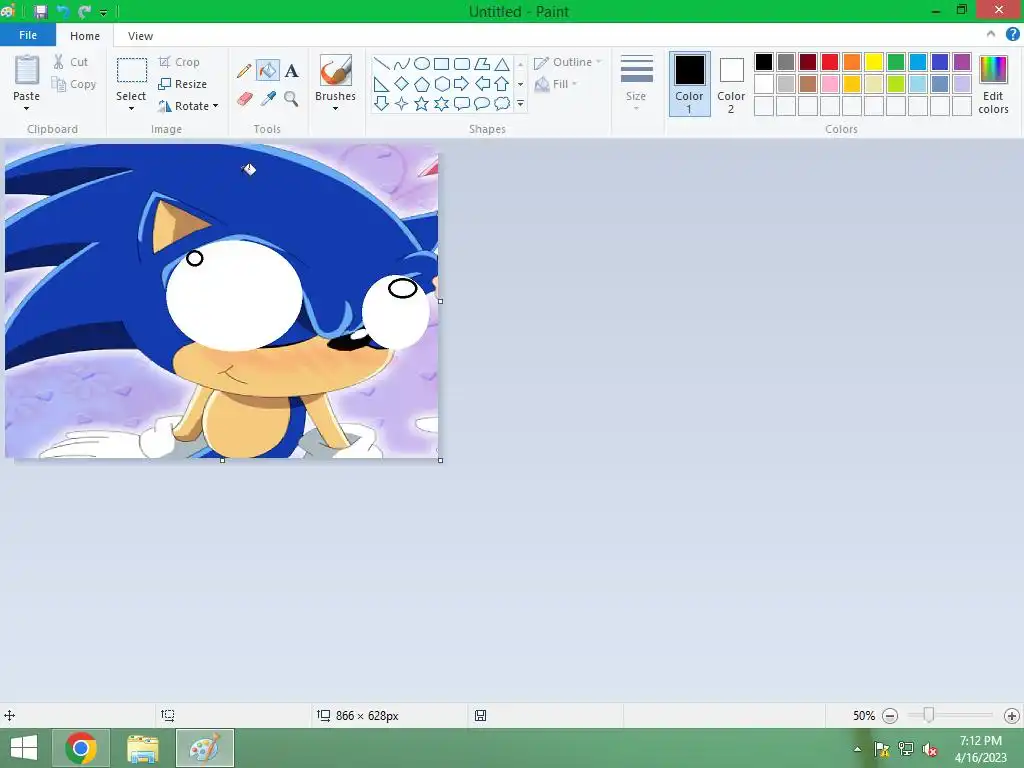
Task: Click the 7:12 PM taskbar clock
Action: click(981, 741)
